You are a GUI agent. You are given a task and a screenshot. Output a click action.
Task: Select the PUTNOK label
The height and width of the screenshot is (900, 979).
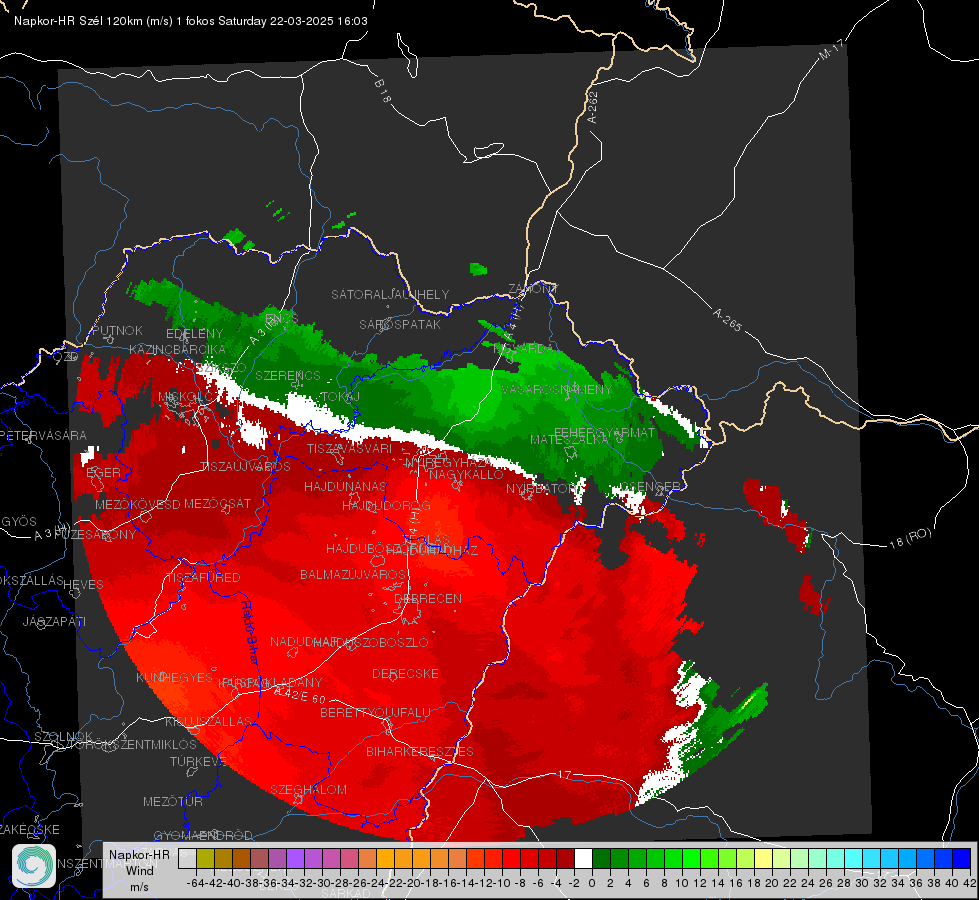pyautogui.click(x=117, y=330)
